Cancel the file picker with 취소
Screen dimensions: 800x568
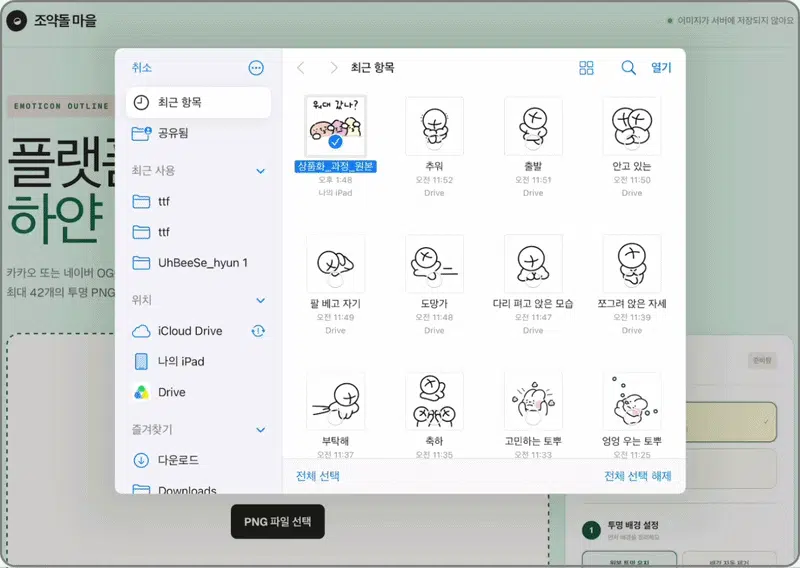[141, 68]
